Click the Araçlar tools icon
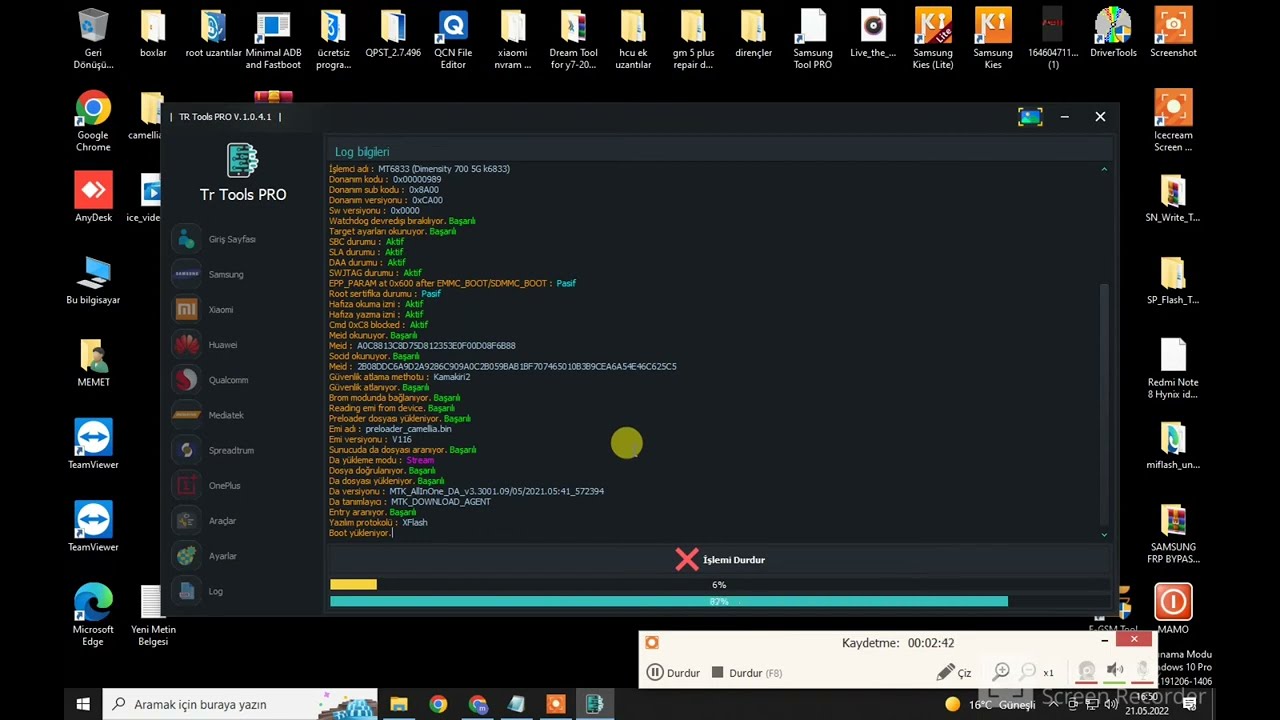Image resolution: width=1280 pixels, height=720 pixels. [x=186, y=520]
